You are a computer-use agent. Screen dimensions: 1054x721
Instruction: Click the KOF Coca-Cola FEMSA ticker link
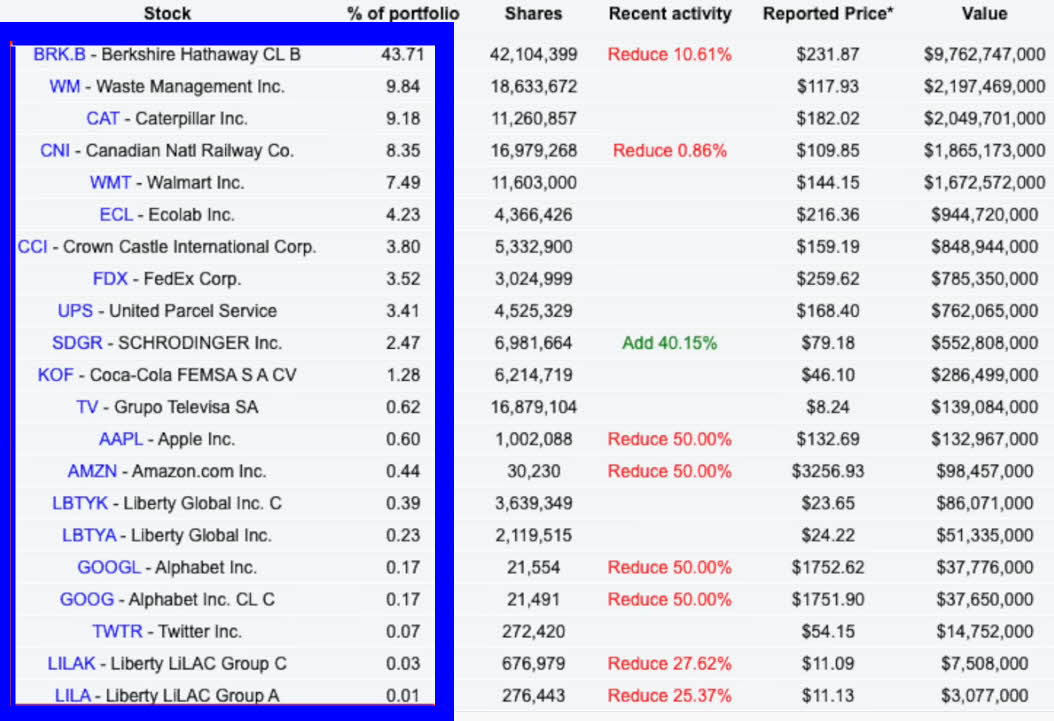pyautogui.click(x=55, y=374)
